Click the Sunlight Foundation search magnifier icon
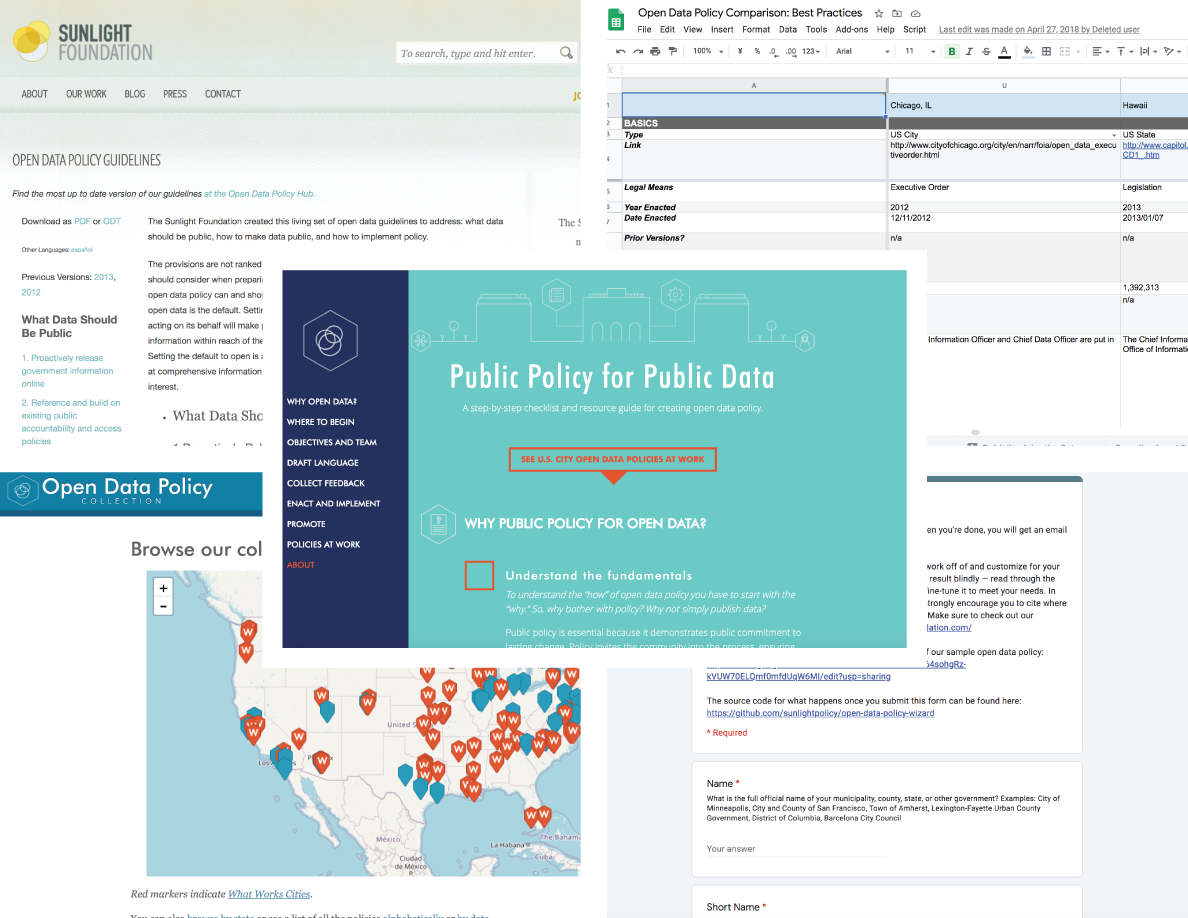1188x918 pixels. coord(566,53)
